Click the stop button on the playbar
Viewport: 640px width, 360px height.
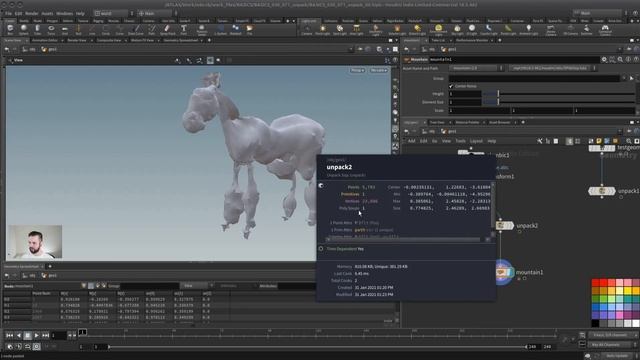click(27, 335)
